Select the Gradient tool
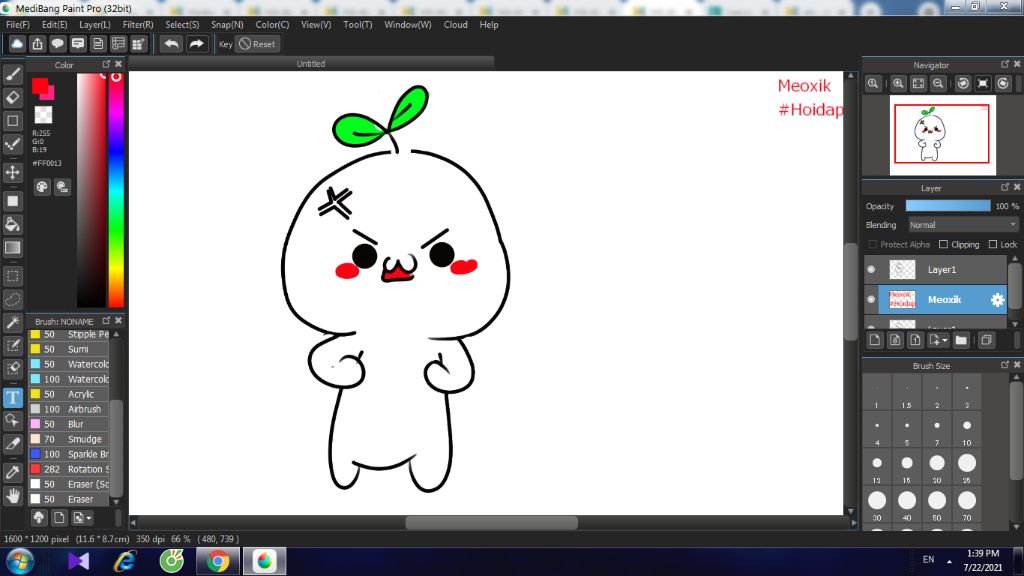The width and height of the screenshot is (1024, 576). coord(12,248)
